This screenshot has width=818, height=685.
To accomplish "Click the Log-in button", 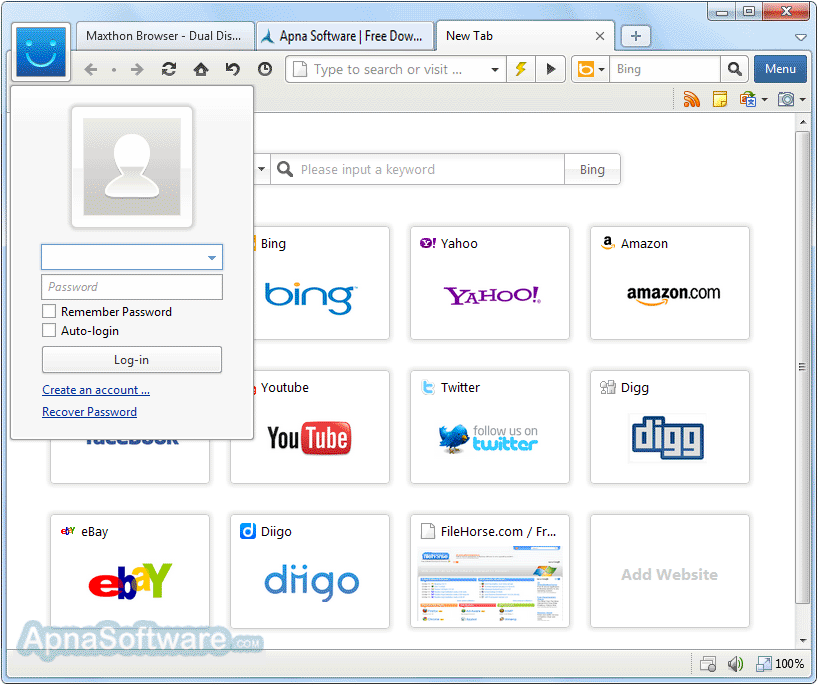I will click(131, 359).
